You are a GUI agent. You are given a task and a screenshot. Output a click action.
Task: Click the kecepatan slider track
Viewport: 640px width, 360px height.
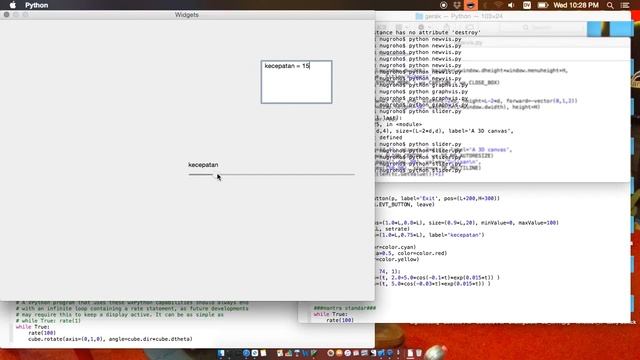pos(271,174)
